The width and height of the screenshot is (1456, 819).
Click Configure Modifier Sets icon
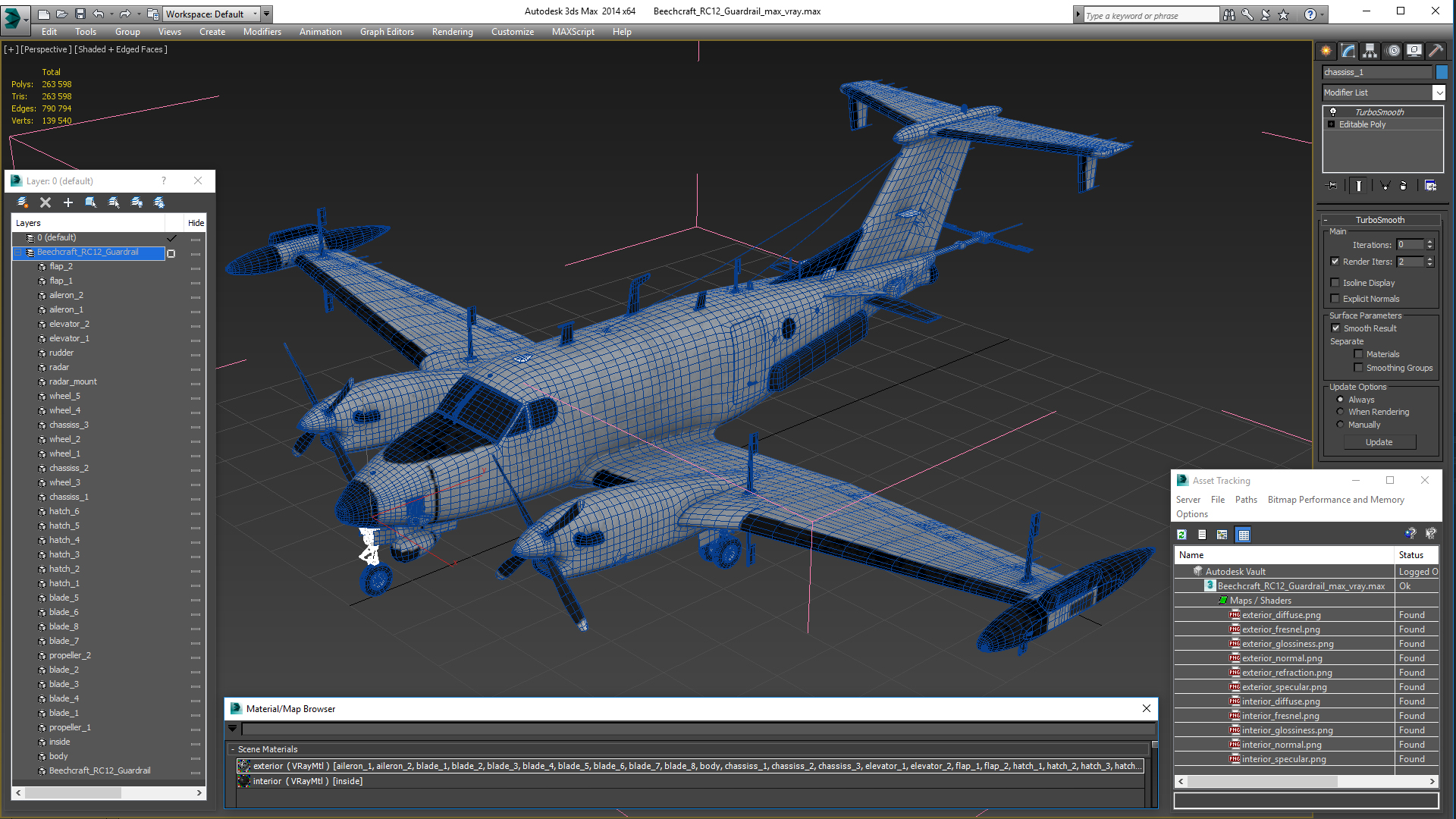coord(1430,186)
